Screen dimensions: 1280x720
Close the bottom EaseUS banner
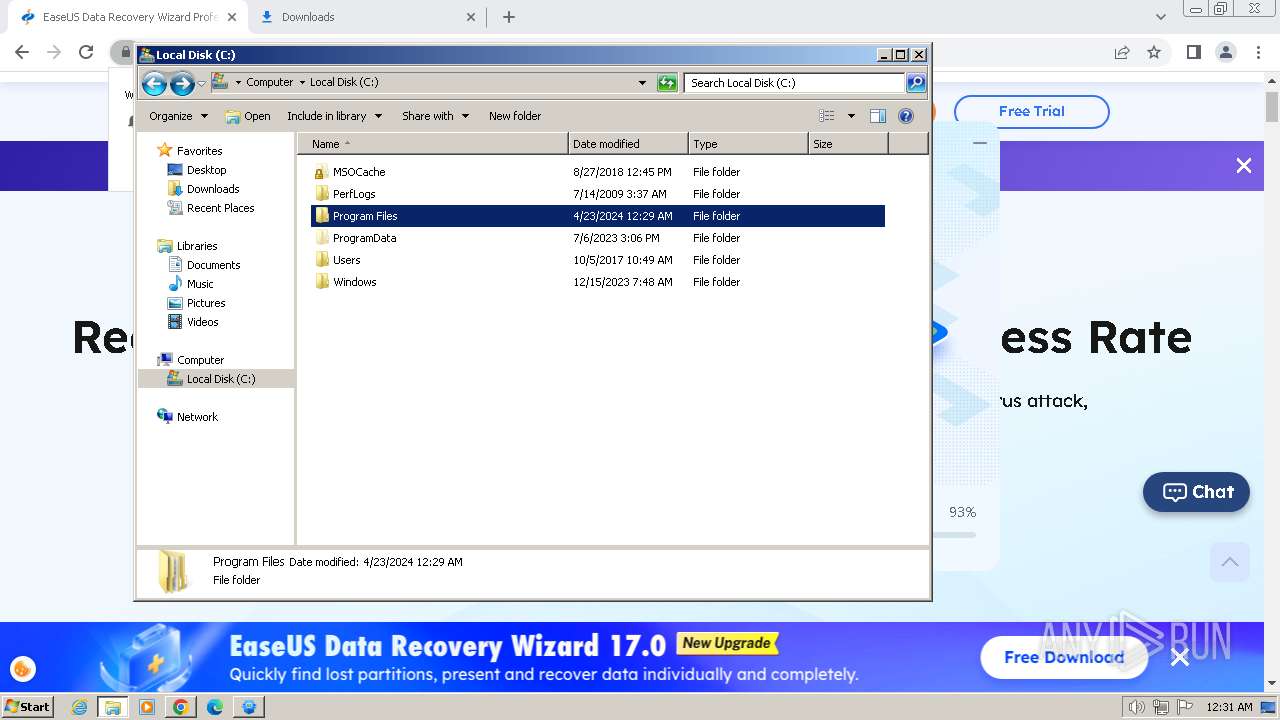tap(1180, 657)
